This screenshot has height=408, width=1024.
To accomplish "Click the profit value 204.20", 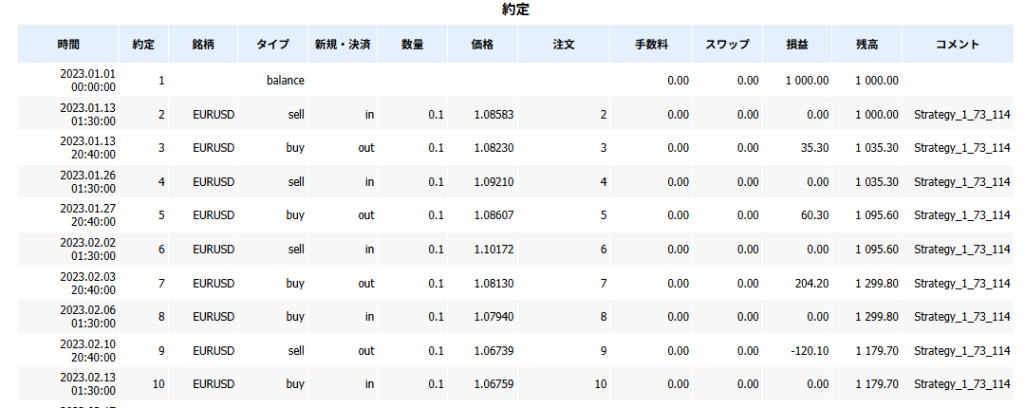I will 810,283.
